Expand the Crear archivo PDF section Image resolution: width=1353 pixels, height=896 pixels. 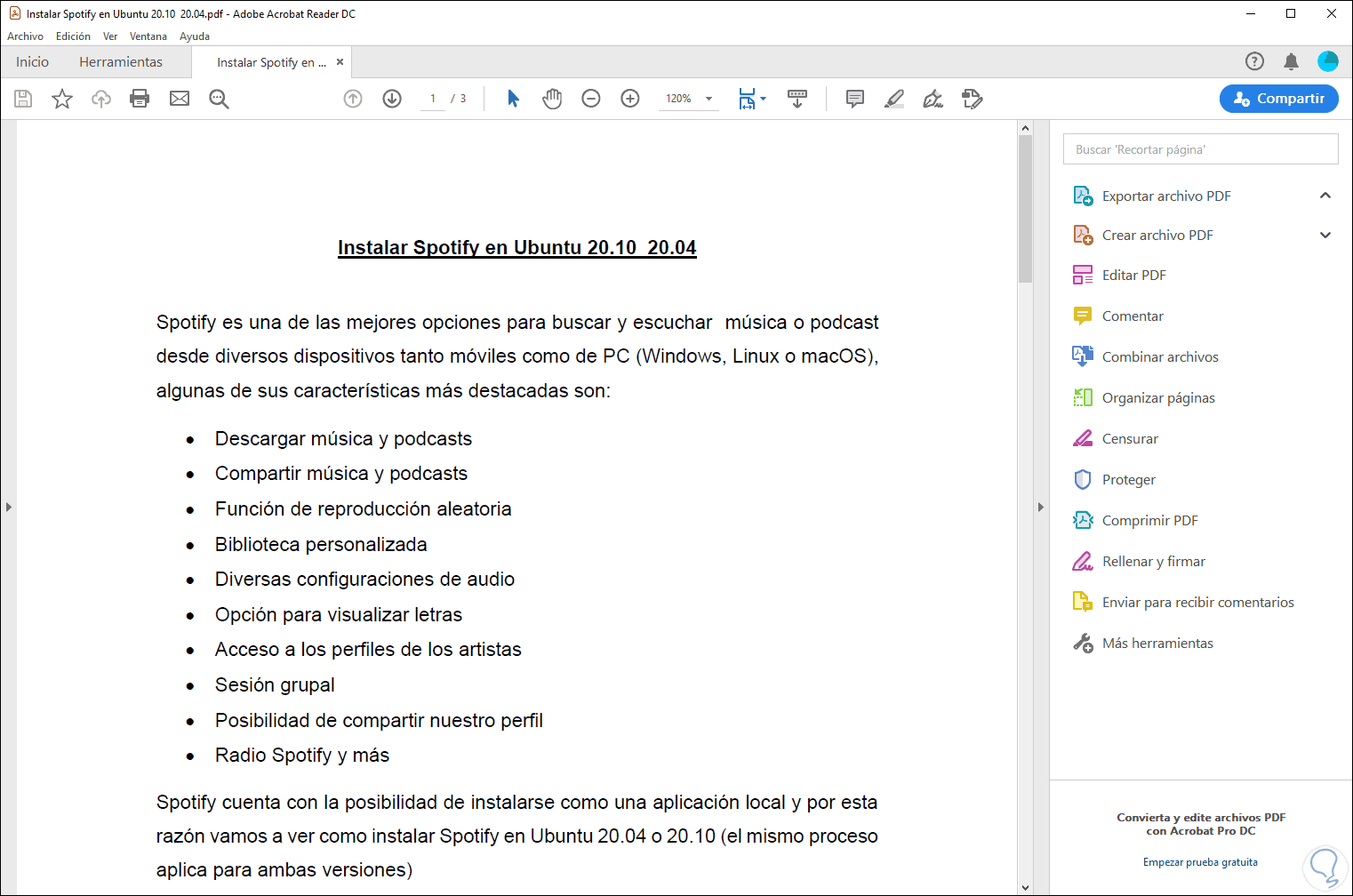(x=1325, y=236)
